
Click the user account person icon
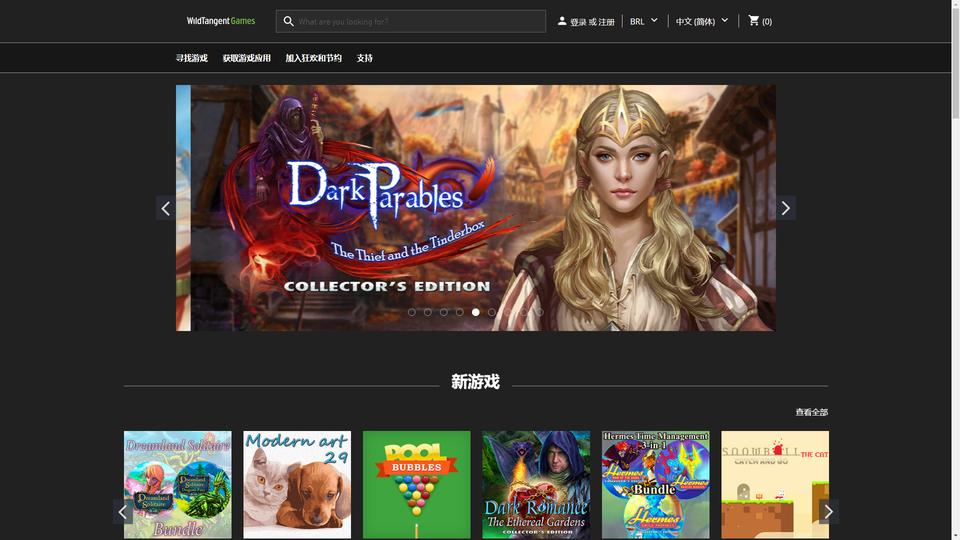(x=561, y=21)
